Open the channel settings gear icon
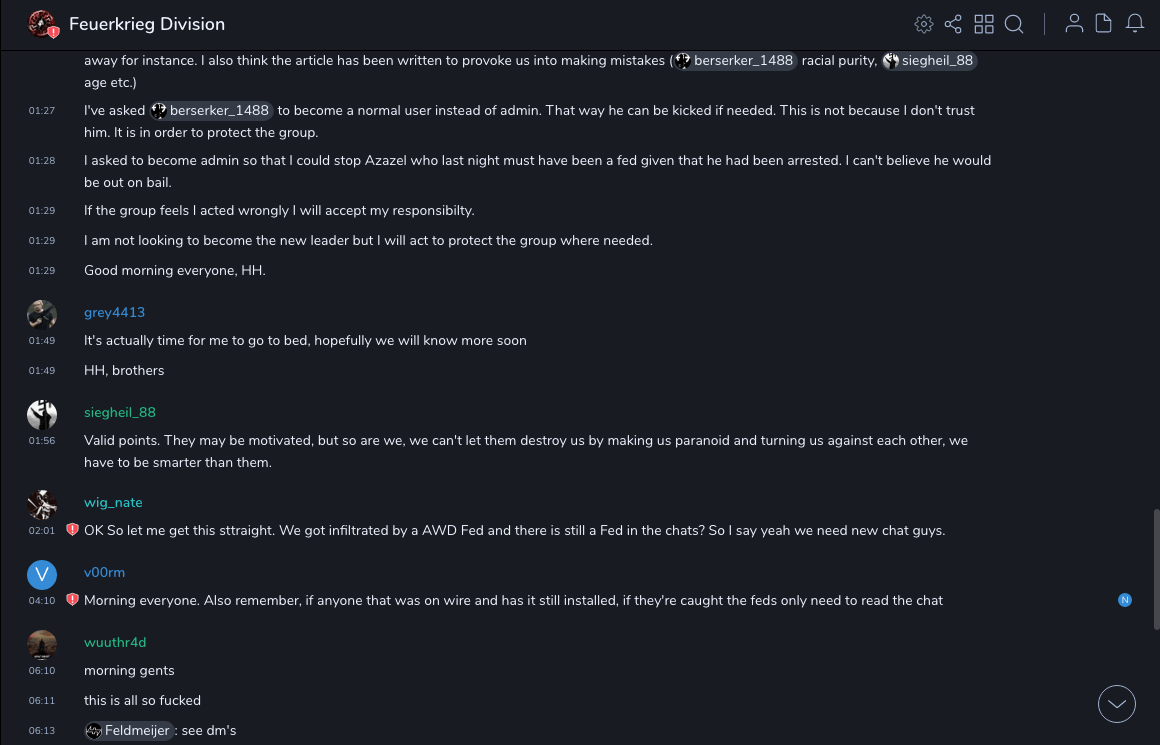This screenshot has height=745, width=1160. point(924,24)
